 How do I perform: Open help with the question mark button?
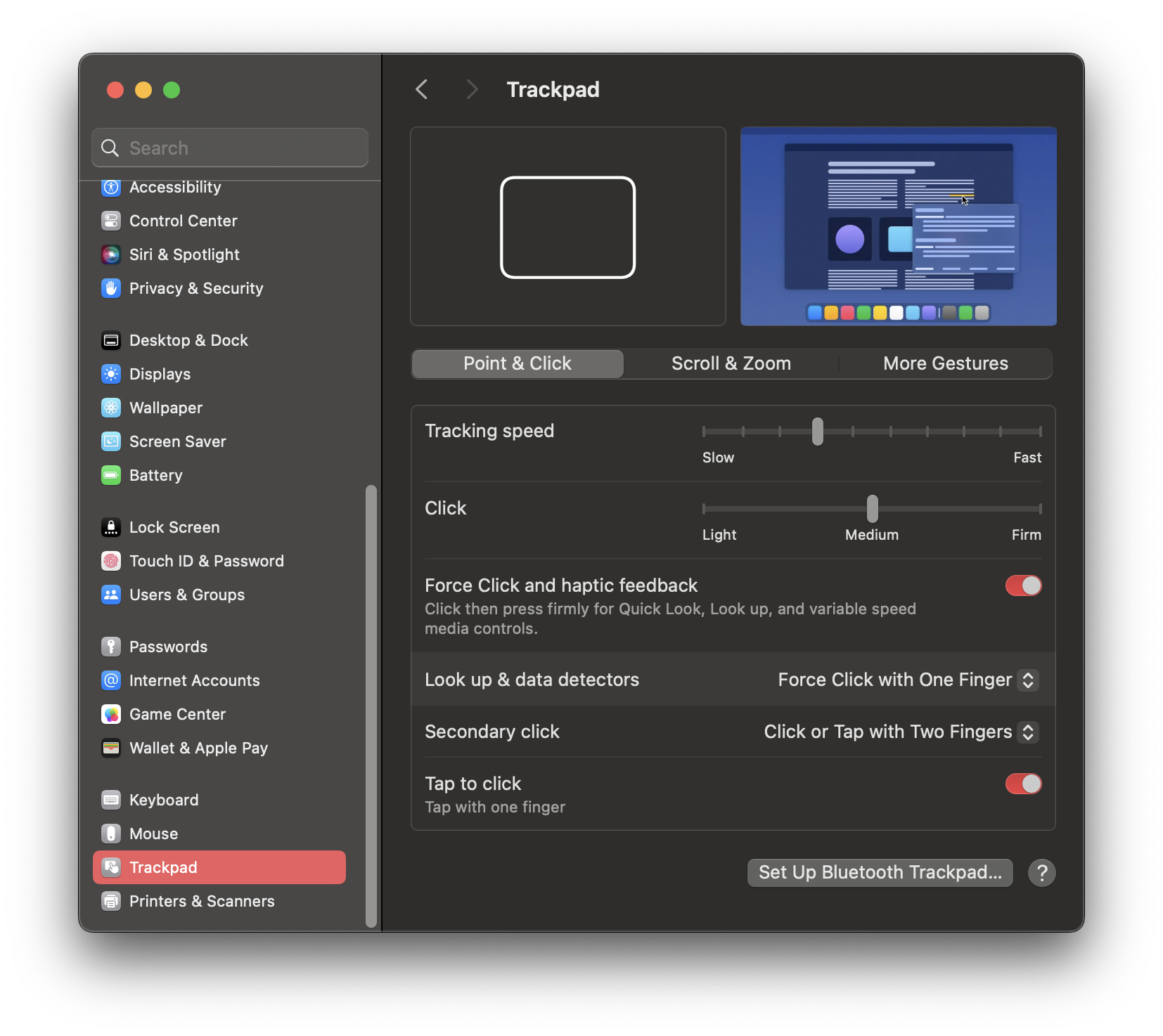coord(1041,873)
